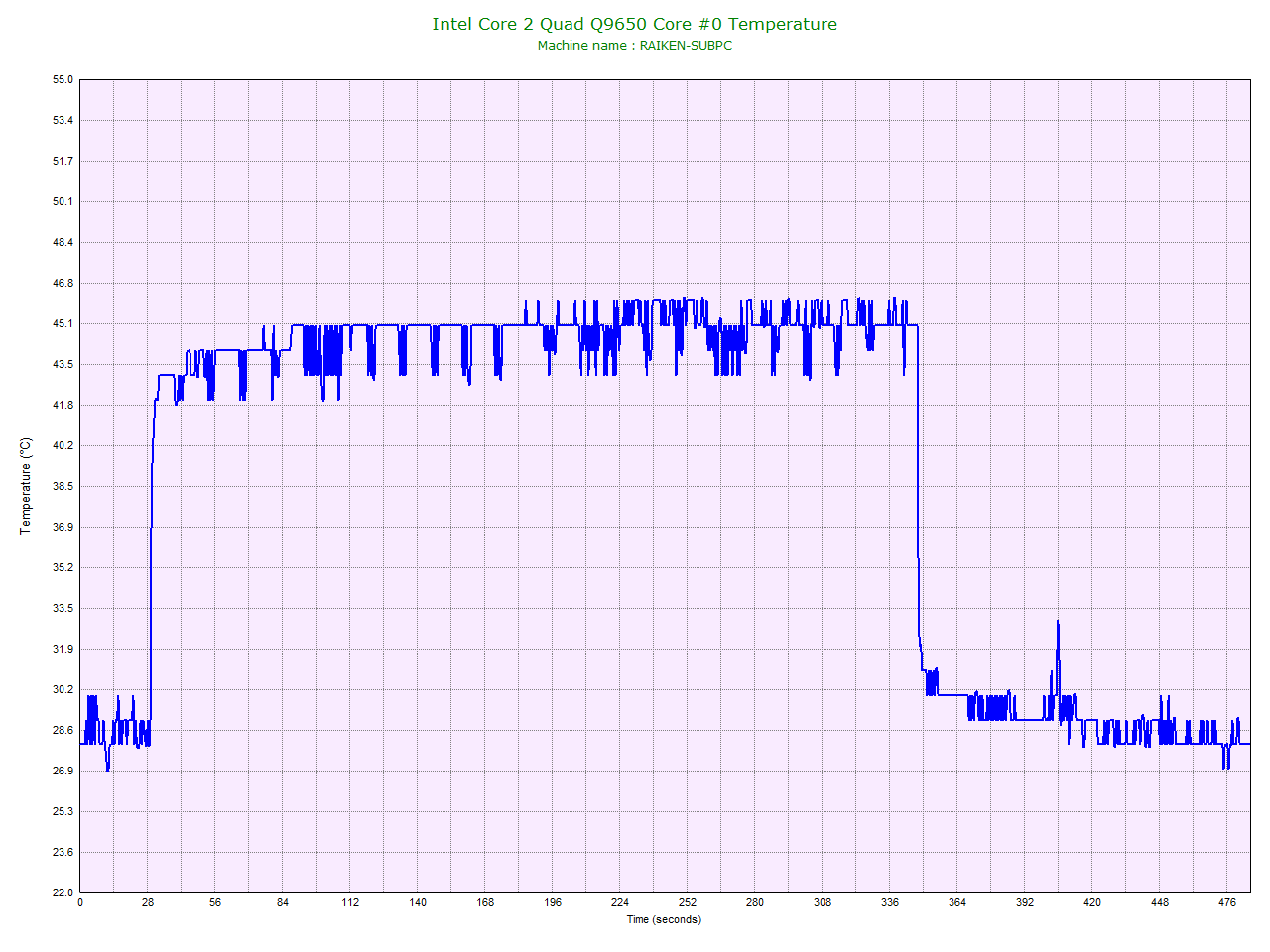1270x952 pixels.
Task: Click the 'Time (seconds)' x-axis label
Action: coord(664,919)
